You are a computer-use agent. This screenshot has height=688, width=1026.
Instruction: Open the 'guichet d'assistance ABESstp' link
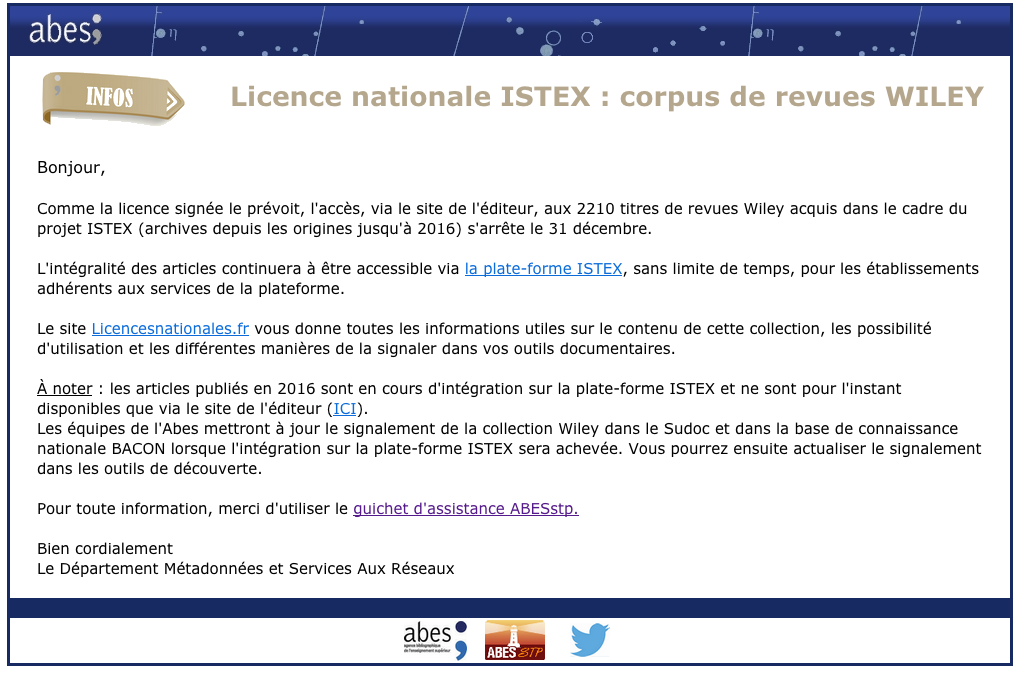point(465,509)
